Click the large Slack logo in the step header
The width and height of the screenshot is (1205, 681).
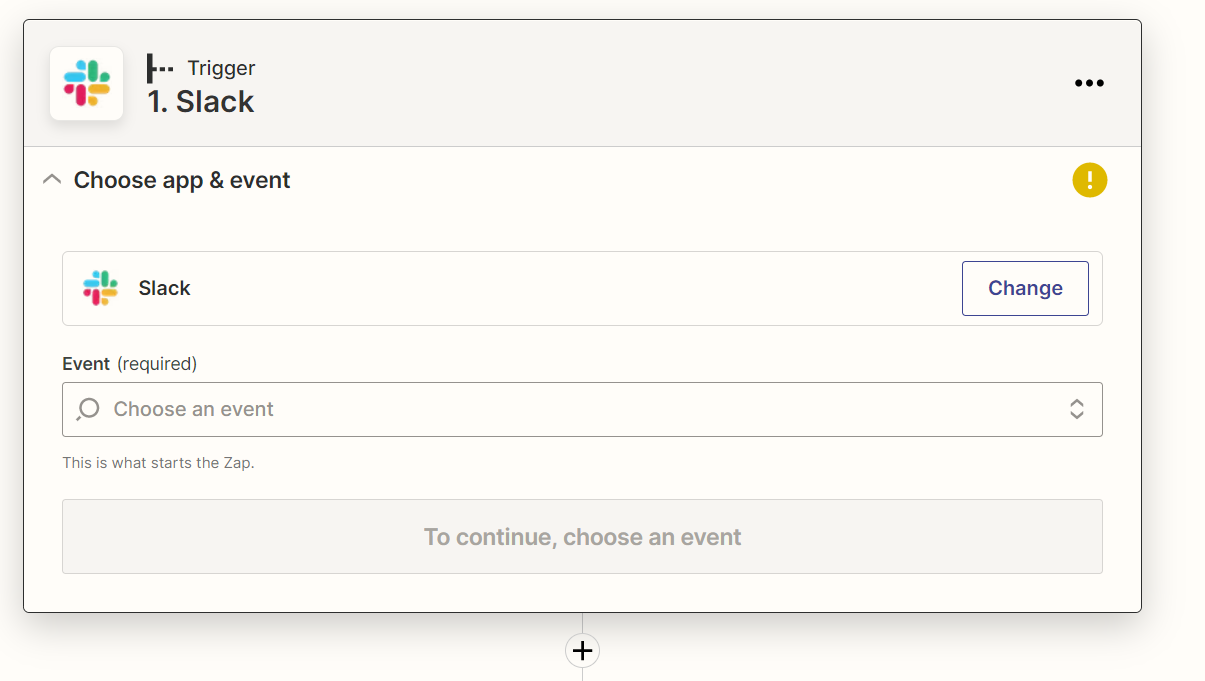coord(87,84)
